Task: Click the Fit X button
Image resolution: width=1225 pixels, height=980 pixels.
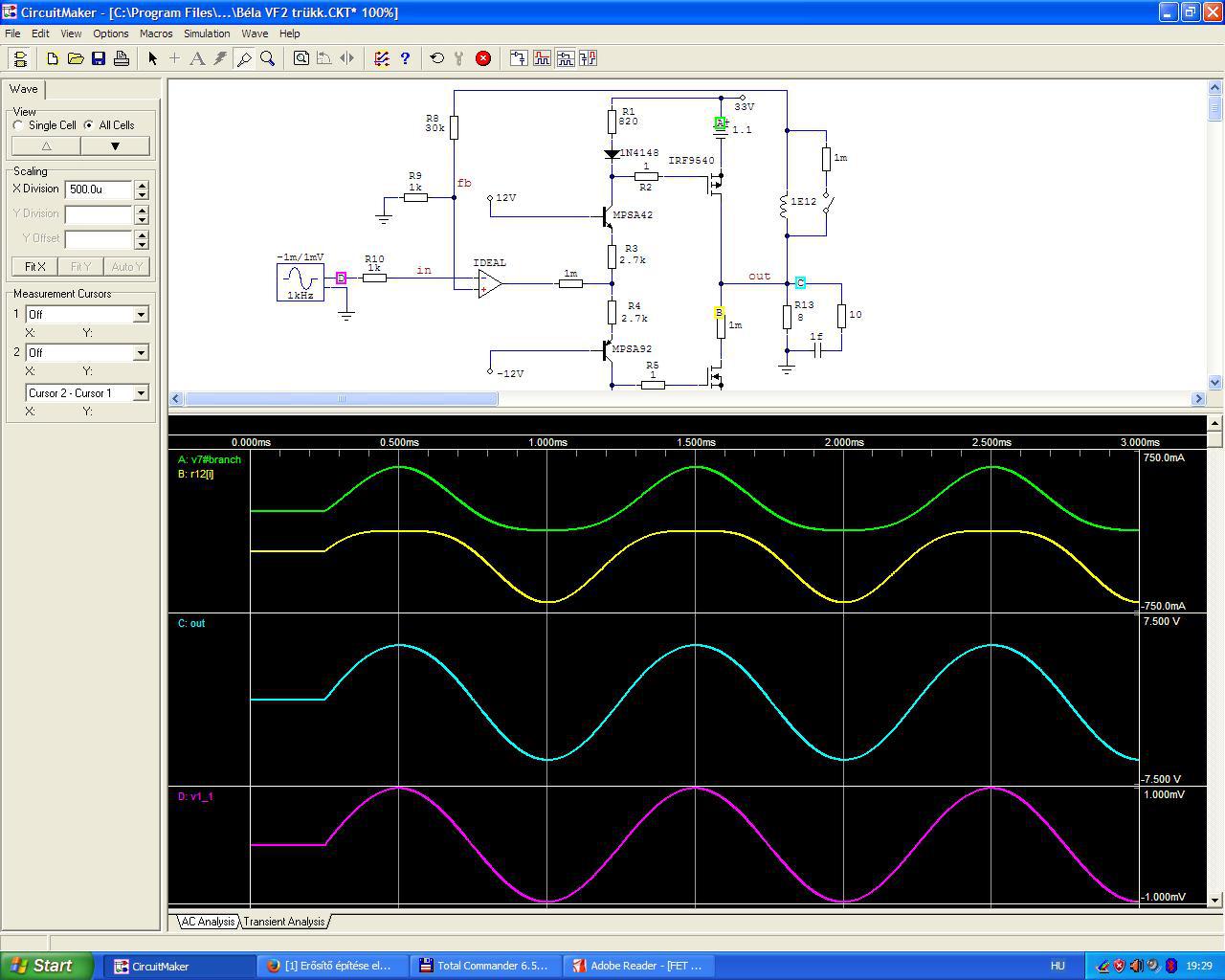Action: [35, 267]
